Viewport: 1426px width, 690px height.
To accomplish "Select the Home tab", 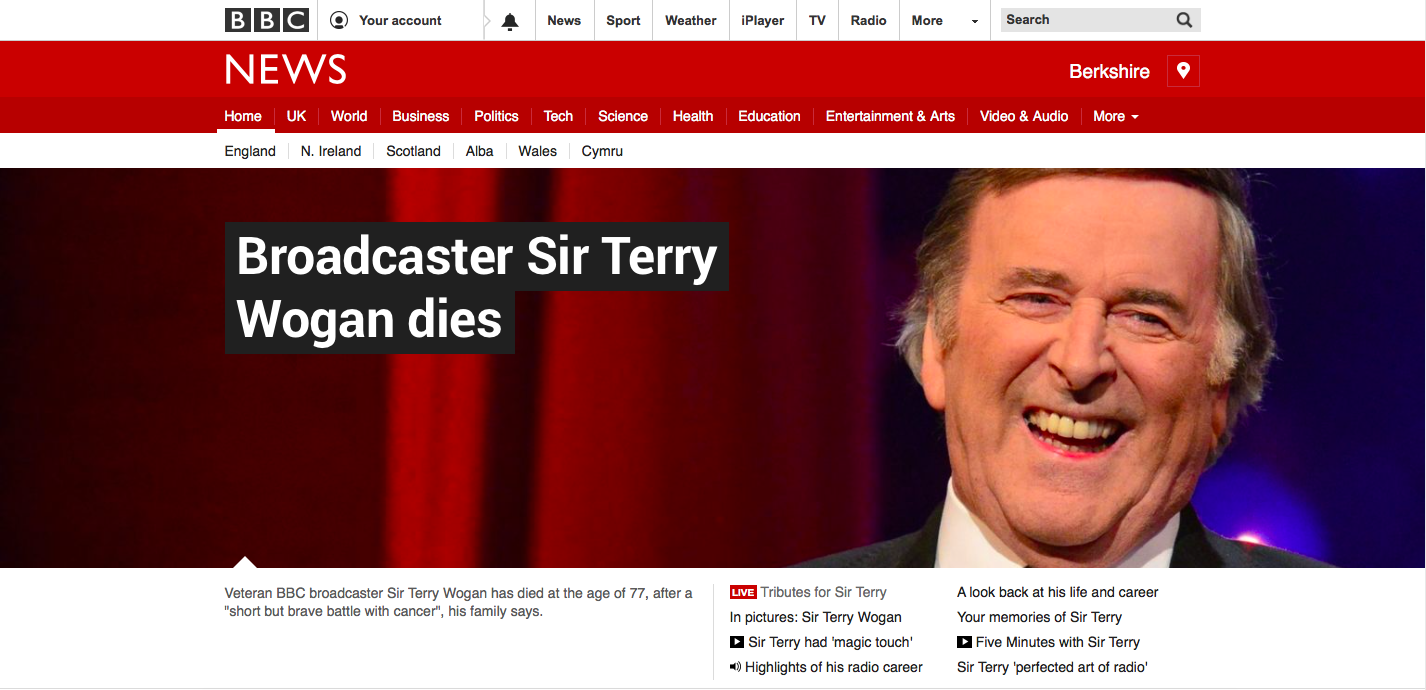I will click(x=243, y=116).
